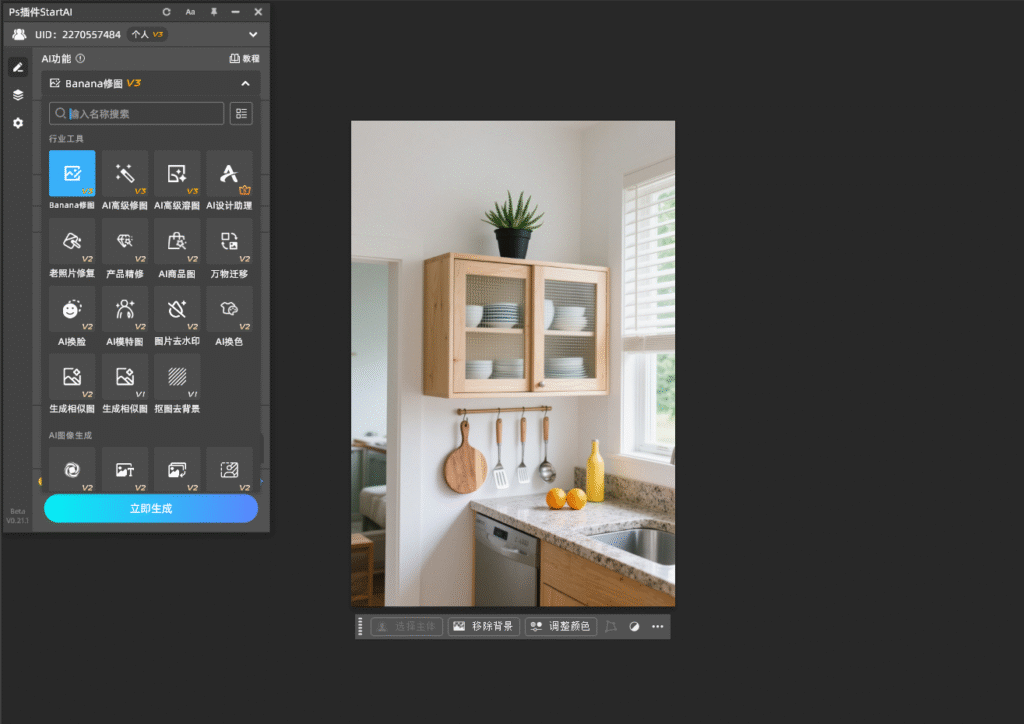Open the three-dots more options menu
1024x724 pixels.
(x=657, y=627)
